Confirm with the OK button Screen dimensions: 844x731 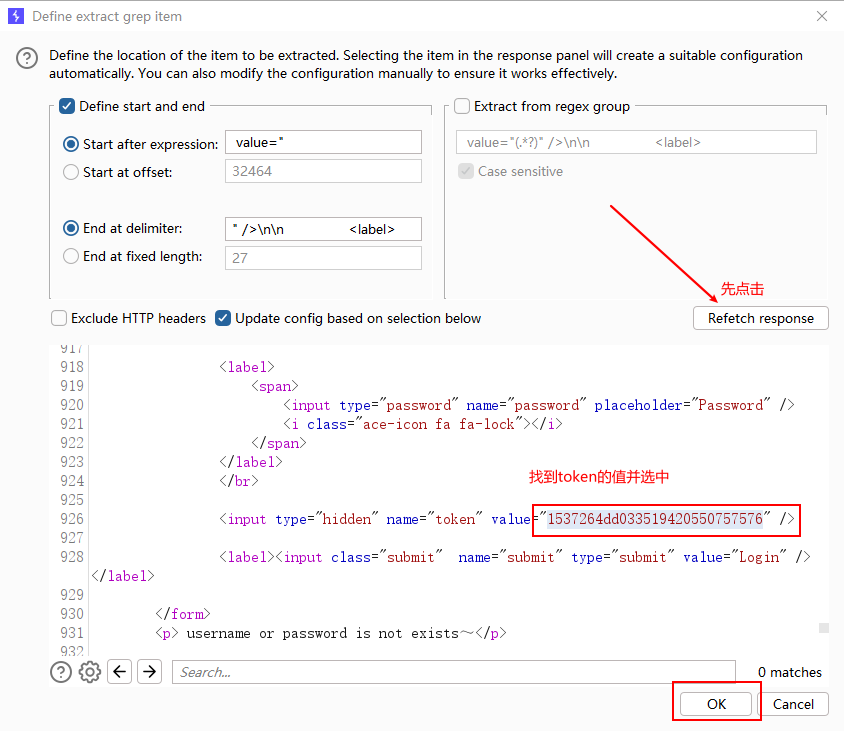716,704
